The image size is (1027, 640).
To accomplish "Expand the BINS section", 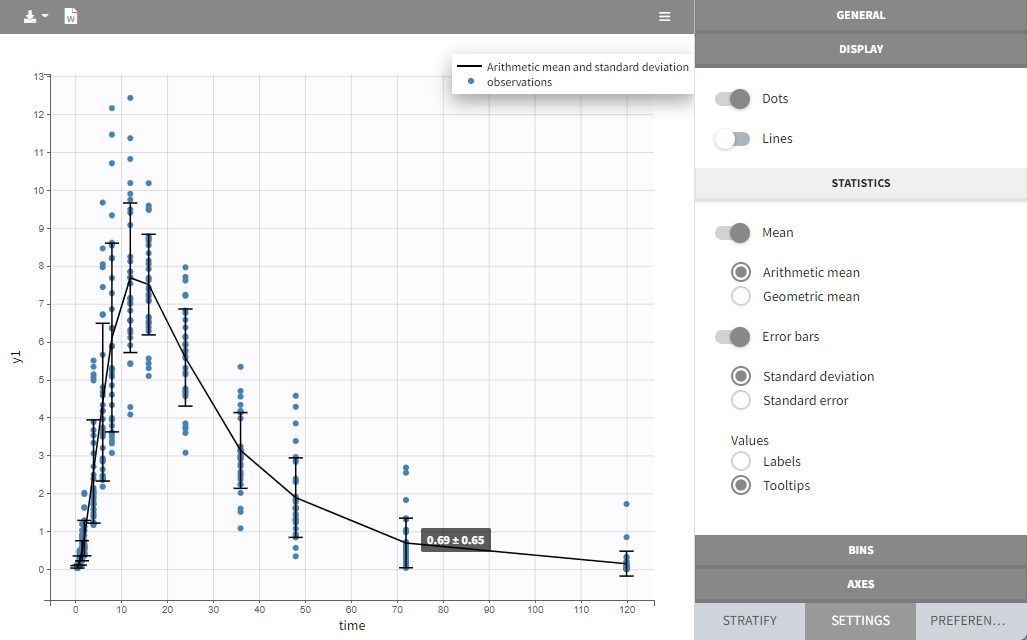I will coord(860,550).
